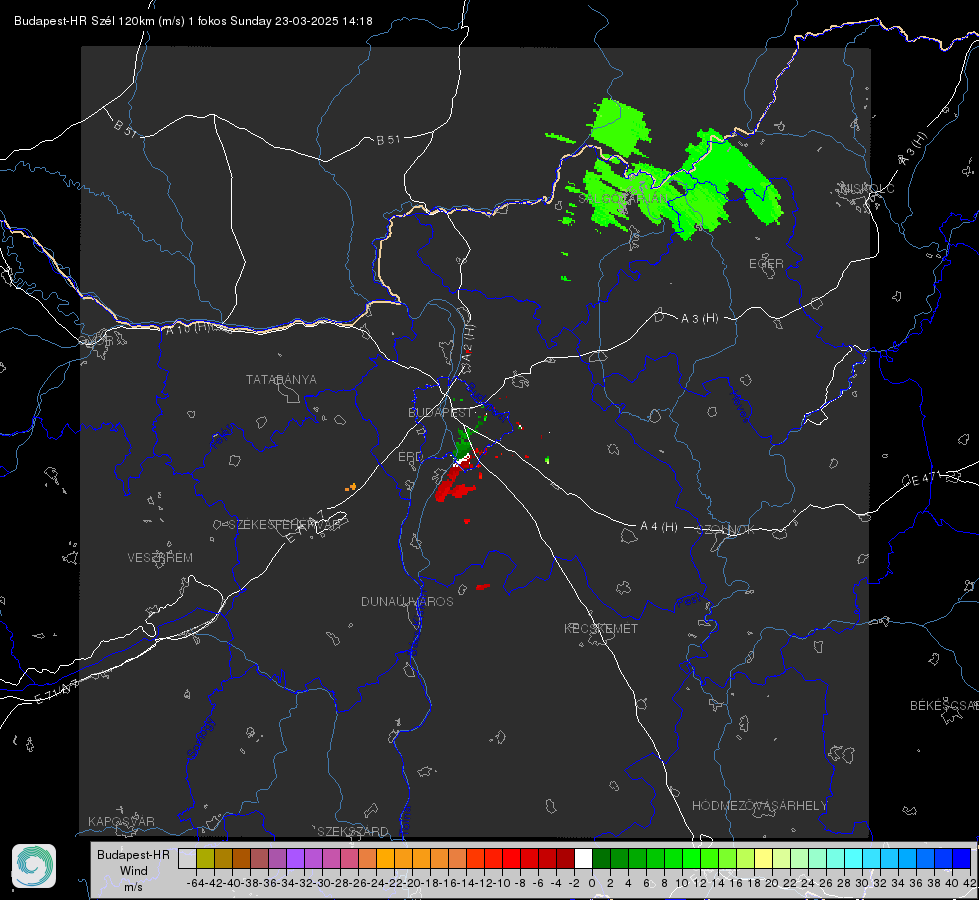
Task: Click the Budapest-HR Wind m/s legend caption
Action: 133,871
